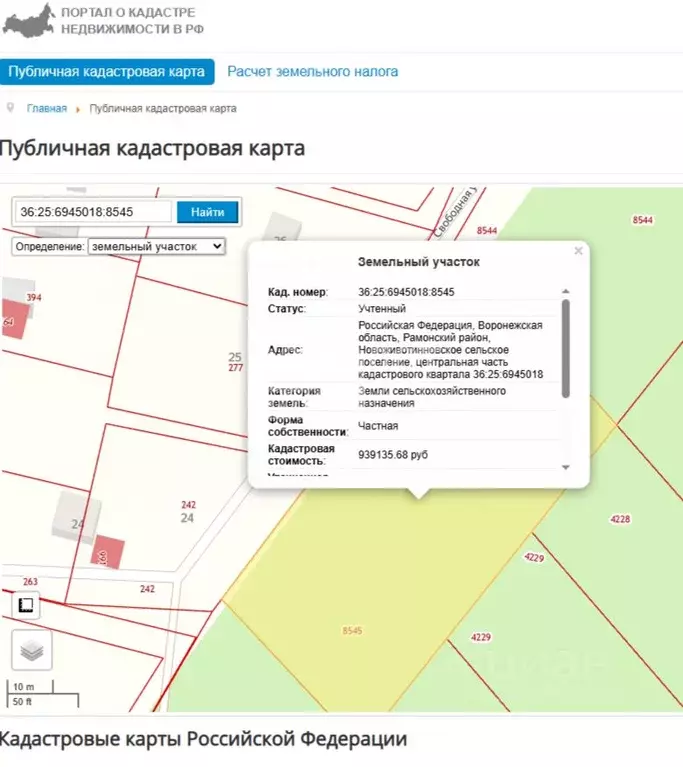Image resolution: width=683 pixels, height=767 pixels.
Task: Go to 'Главная' breadcrumb link
Action: coord(47,109)
